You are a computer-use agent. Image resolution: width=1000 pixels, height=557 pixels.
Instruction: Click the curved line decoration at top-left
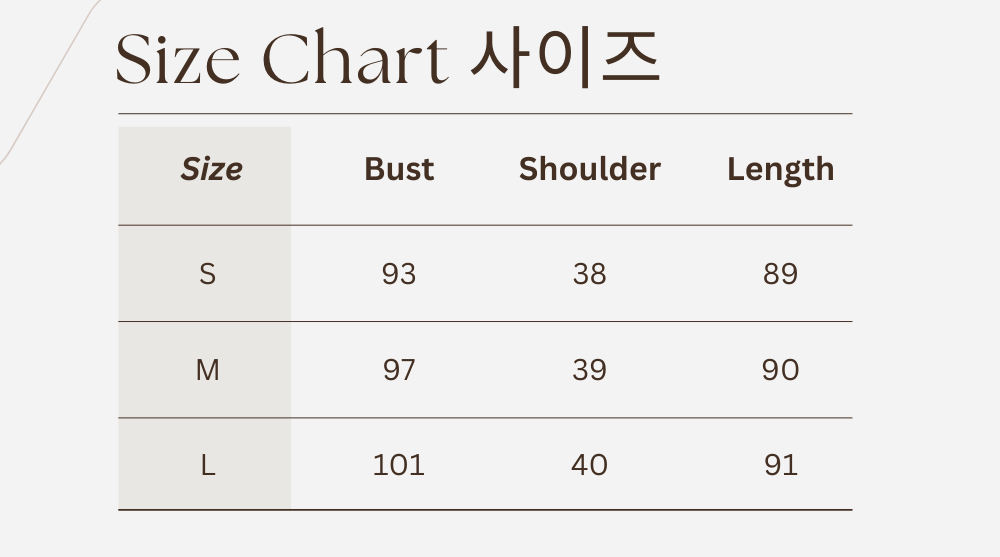click(45, 90)
